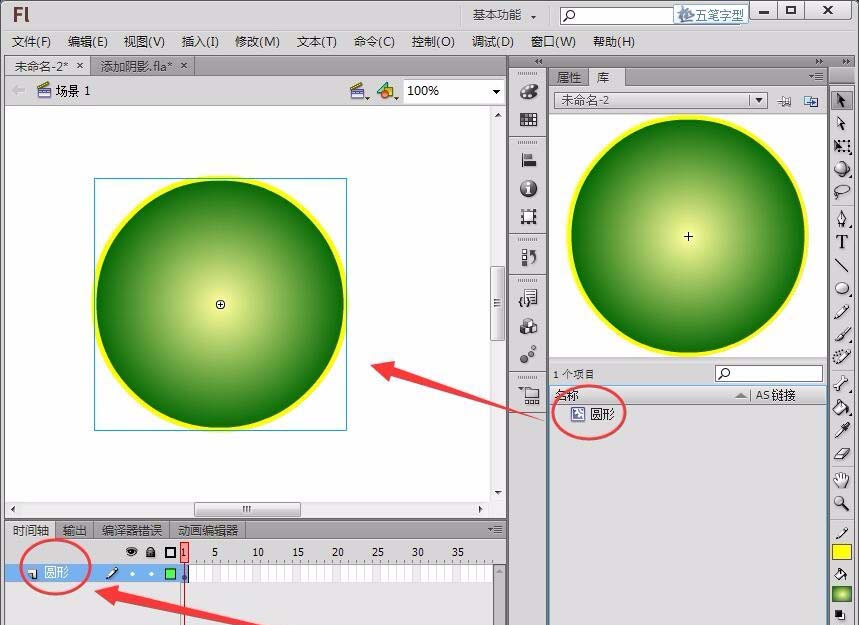Toggle show all layers as outlines

(x=170, y=552)
